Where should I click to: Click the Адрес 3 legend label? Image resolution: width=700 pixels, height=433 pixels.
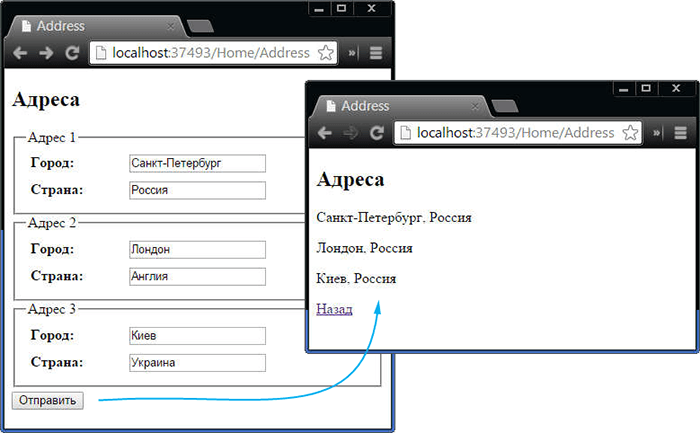click(x=52, y=309)
